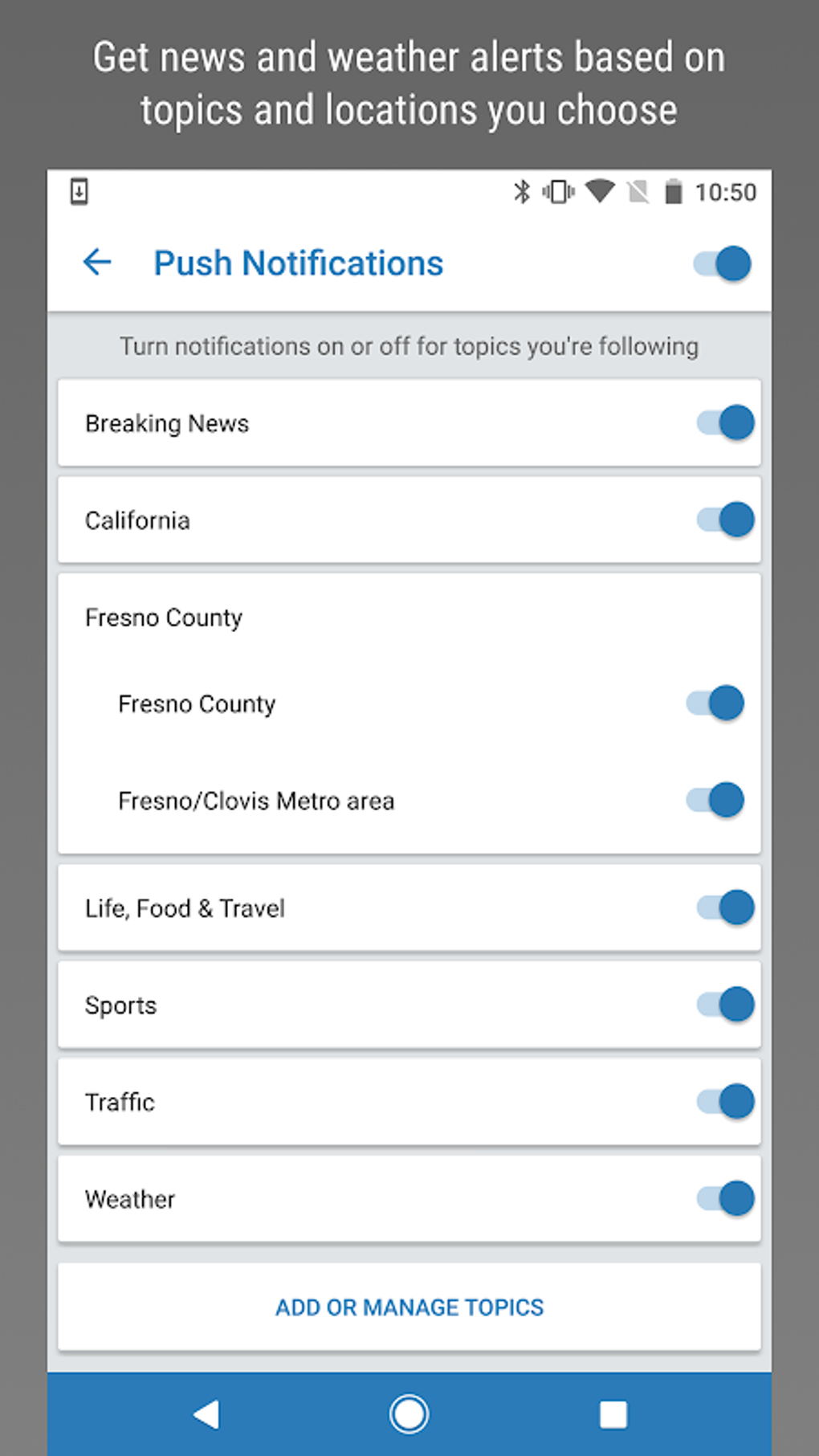819x1456 pixels.
Task: Disable Sports notifications toggle
Action: (x=725, y=1005)
